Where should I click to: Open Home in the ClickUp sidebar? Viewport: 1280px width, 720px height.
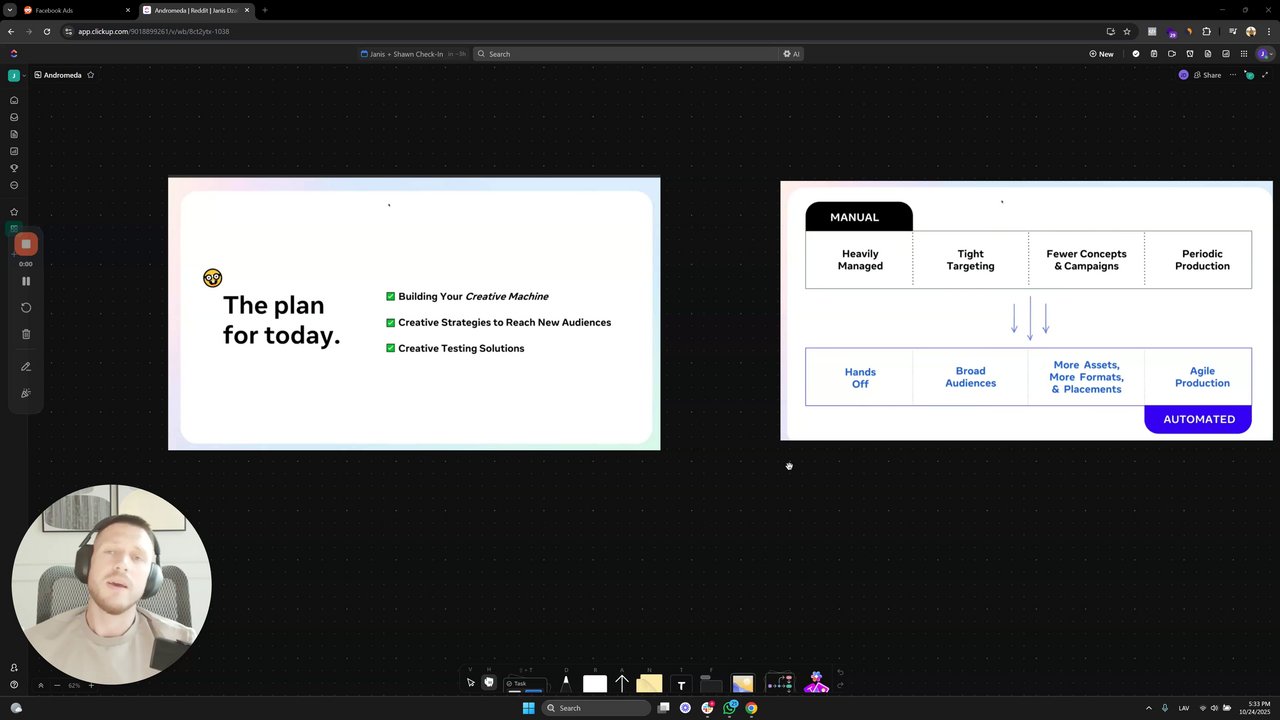14,100
